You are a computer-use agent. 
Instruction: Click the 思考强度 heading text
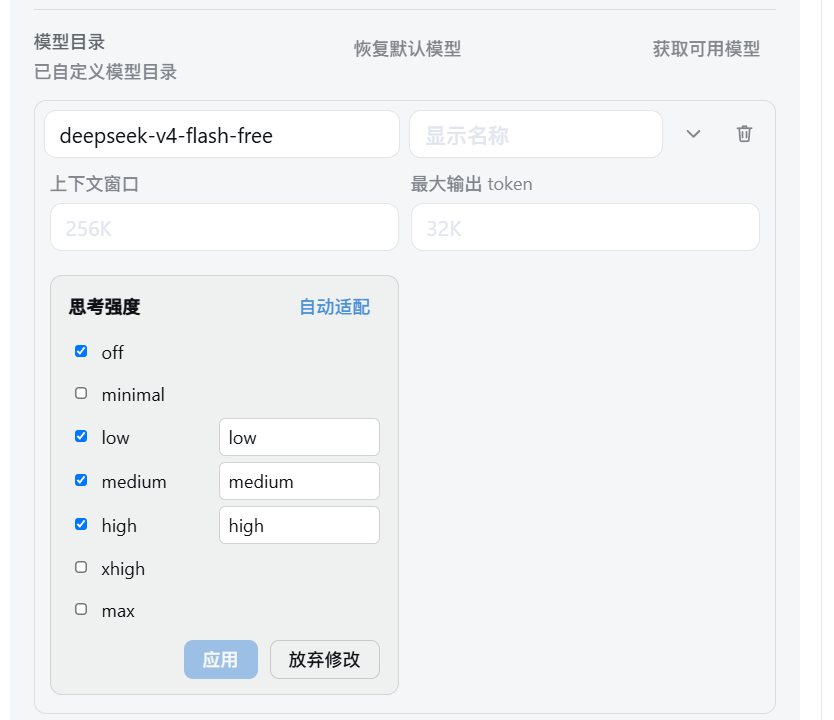[x=104, y=307]
